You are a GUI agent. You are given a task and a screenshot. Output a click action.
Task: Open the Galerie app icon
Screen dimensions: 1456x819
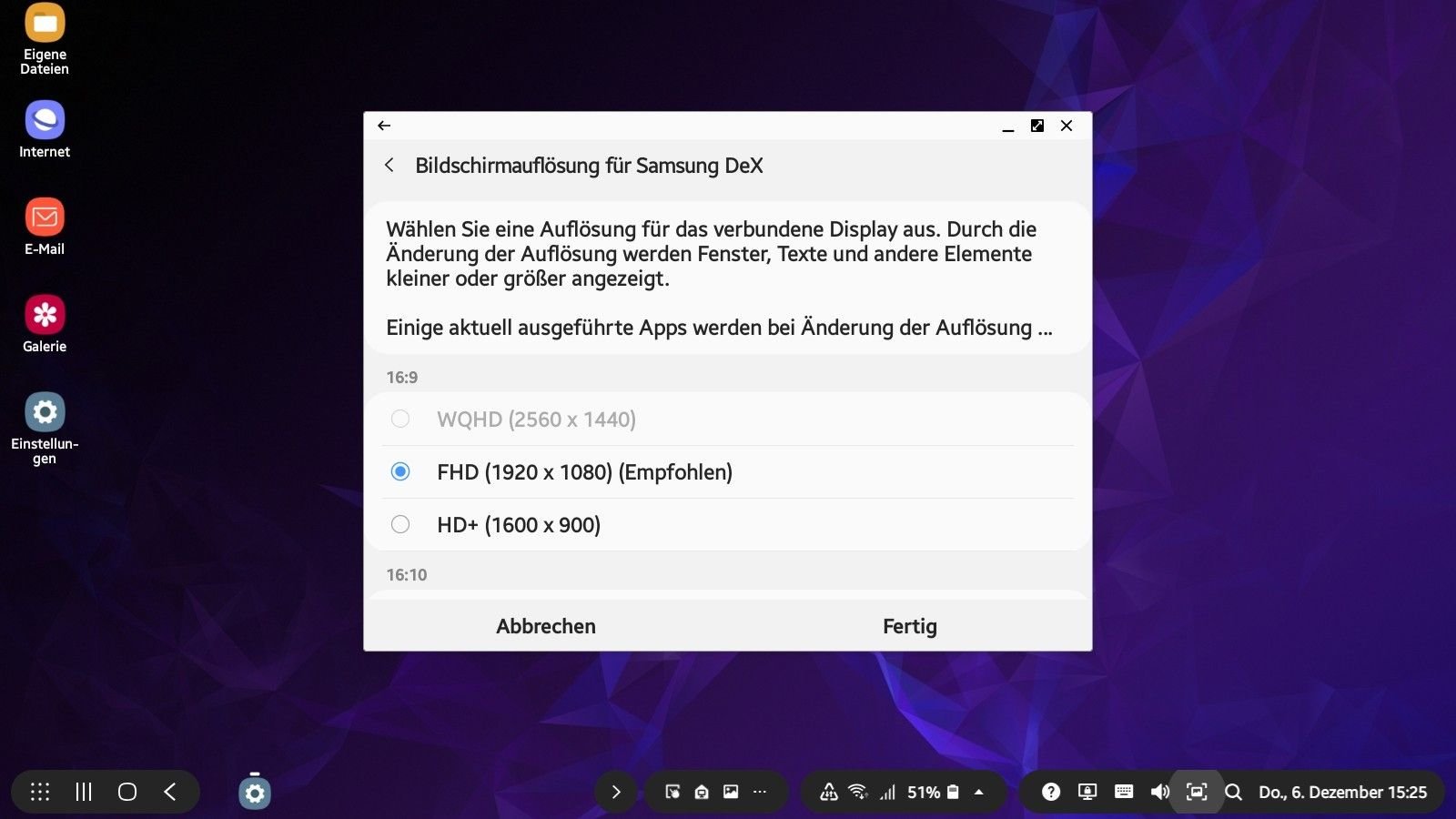45,324
